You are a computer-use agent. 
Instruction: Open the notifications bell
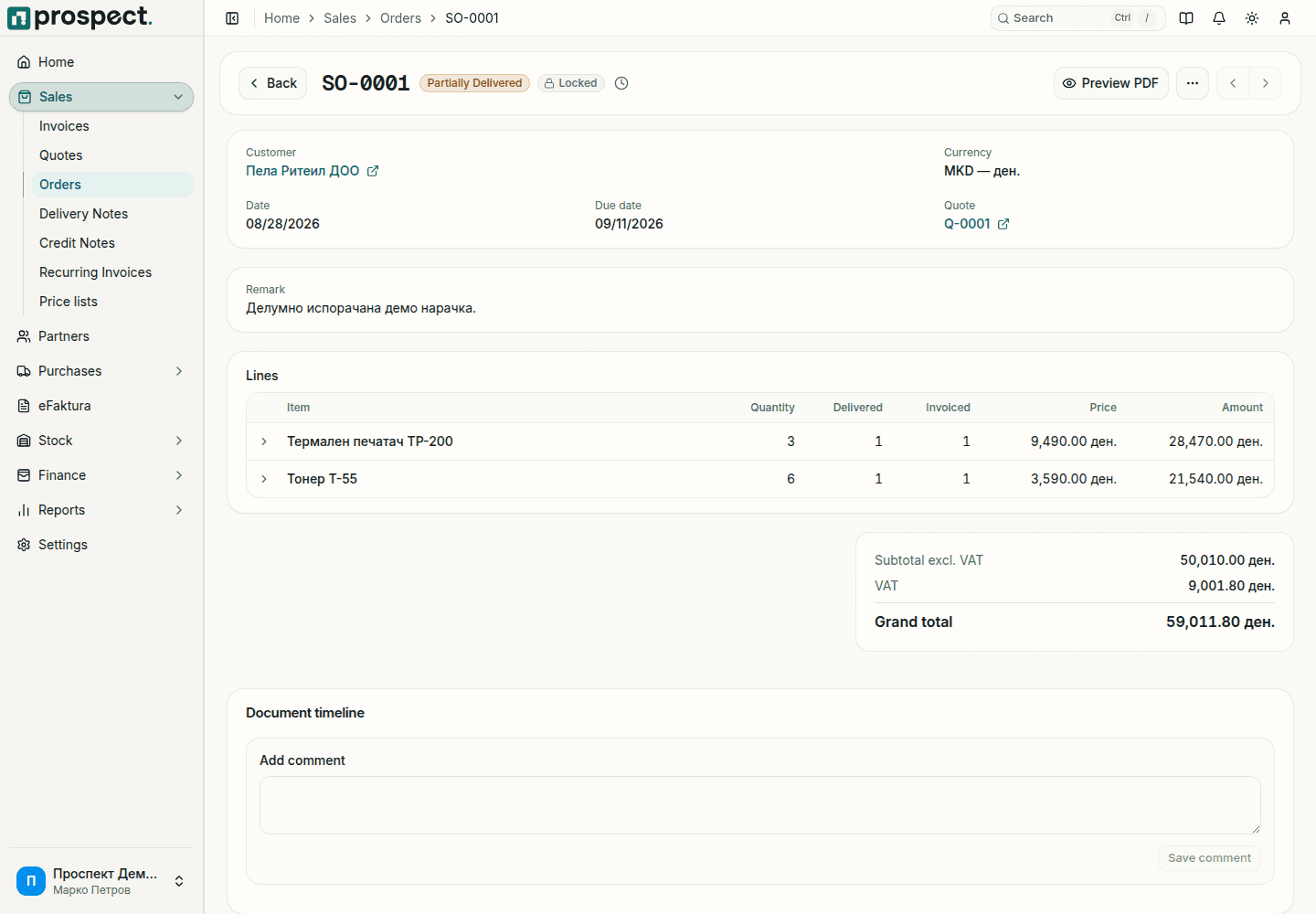click(1219, 18)
